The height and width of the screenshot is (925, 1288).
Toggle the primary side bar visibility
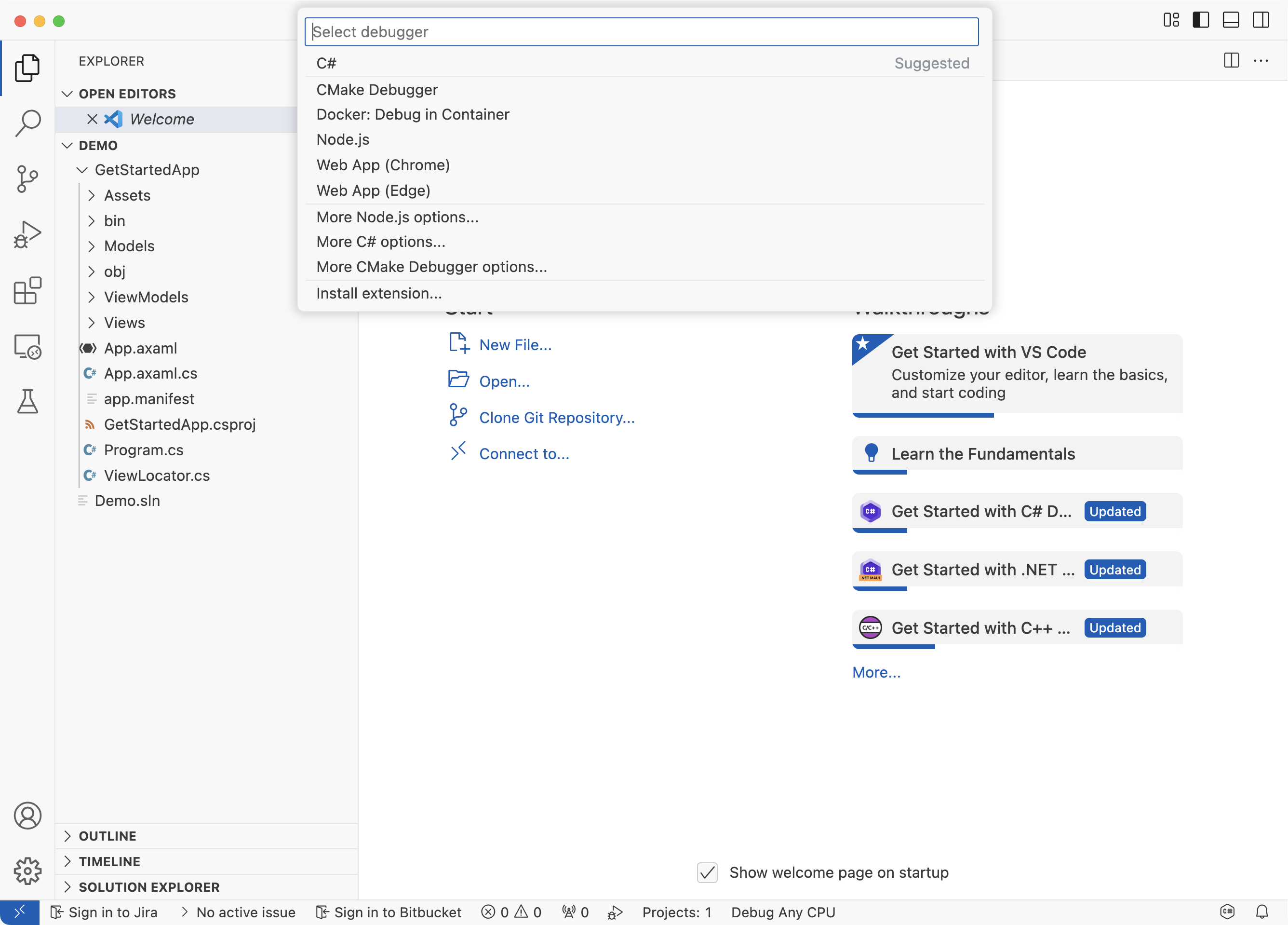pos(1201,20)
